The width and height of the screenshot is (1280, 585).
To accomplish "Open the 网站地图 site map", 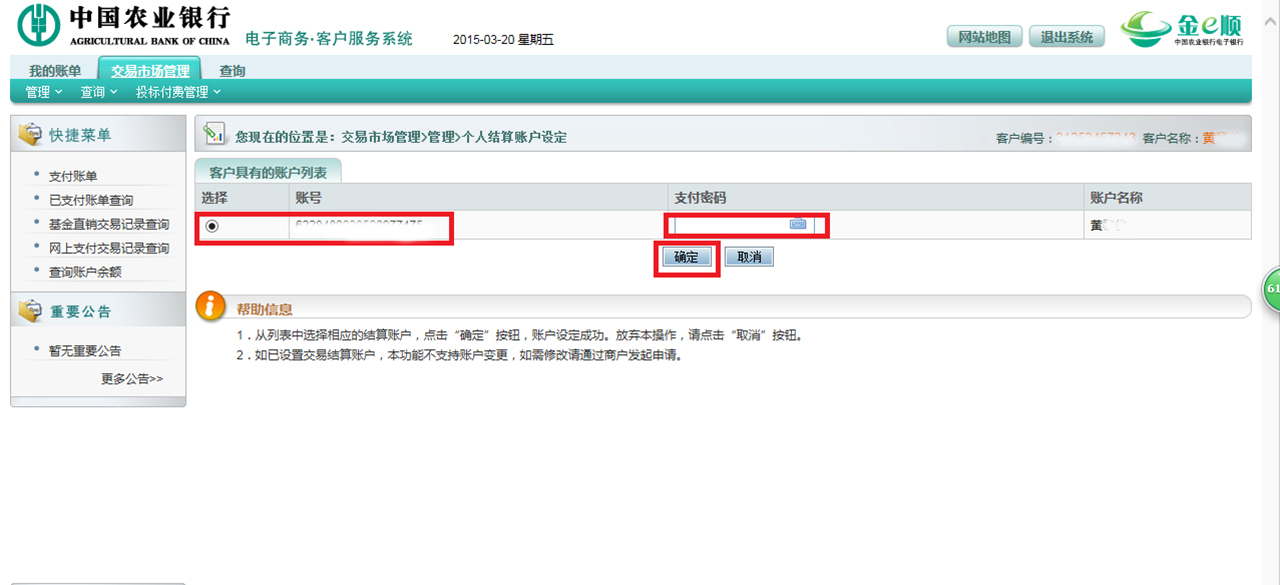I will click(x=984, y=37).
